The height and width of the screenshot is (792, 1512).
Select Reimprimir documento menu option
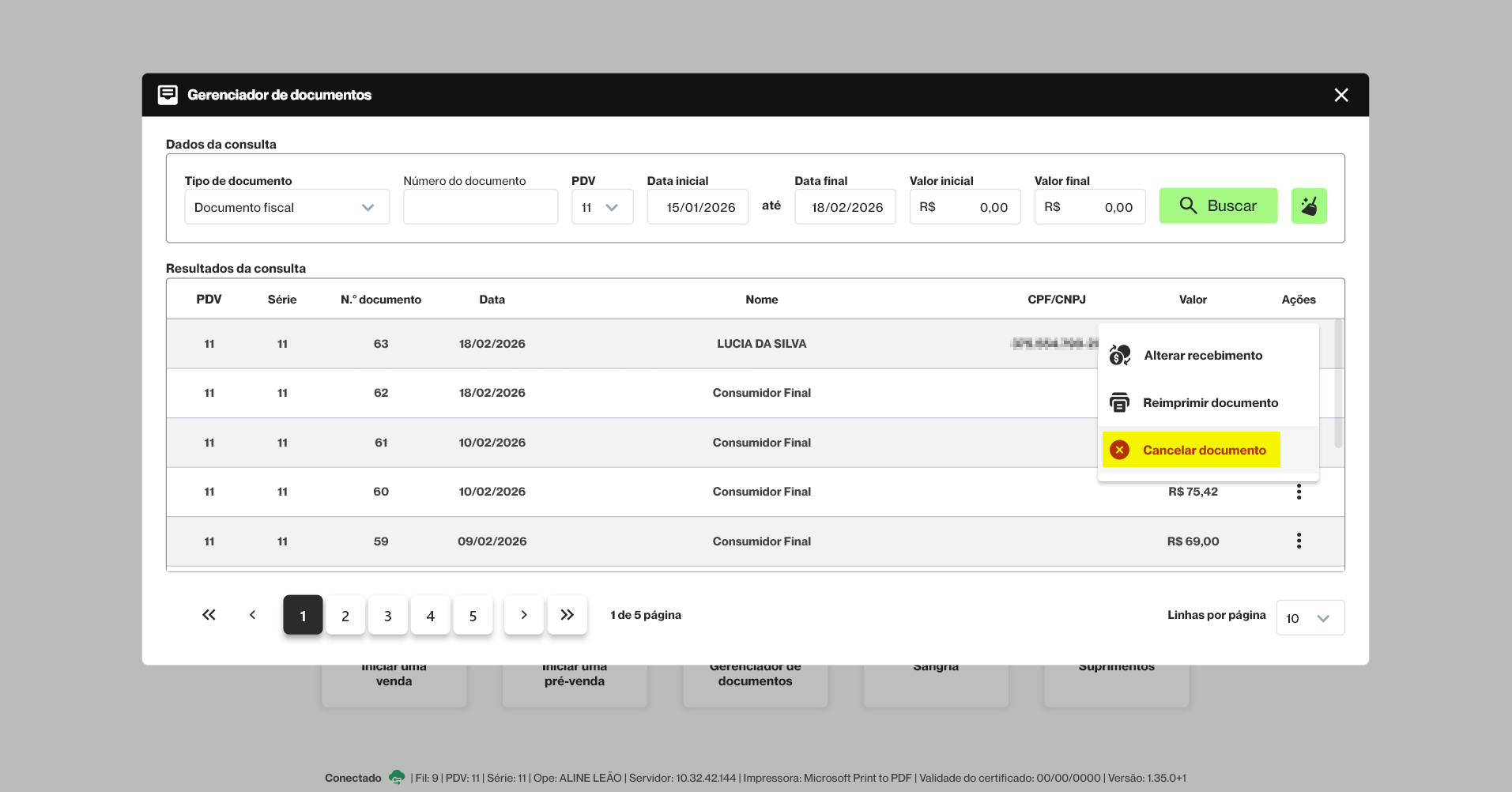[1209, 403]
